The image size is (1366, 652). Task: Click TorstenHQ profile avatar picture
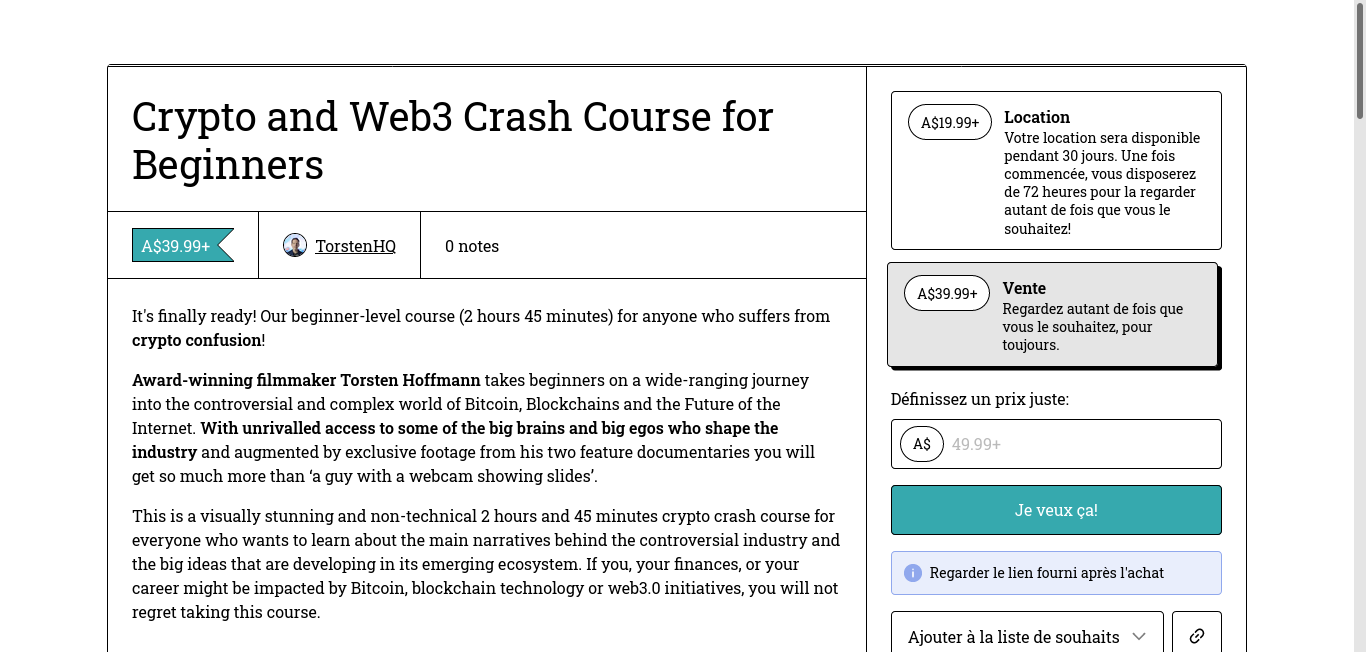tap(295, 245)
